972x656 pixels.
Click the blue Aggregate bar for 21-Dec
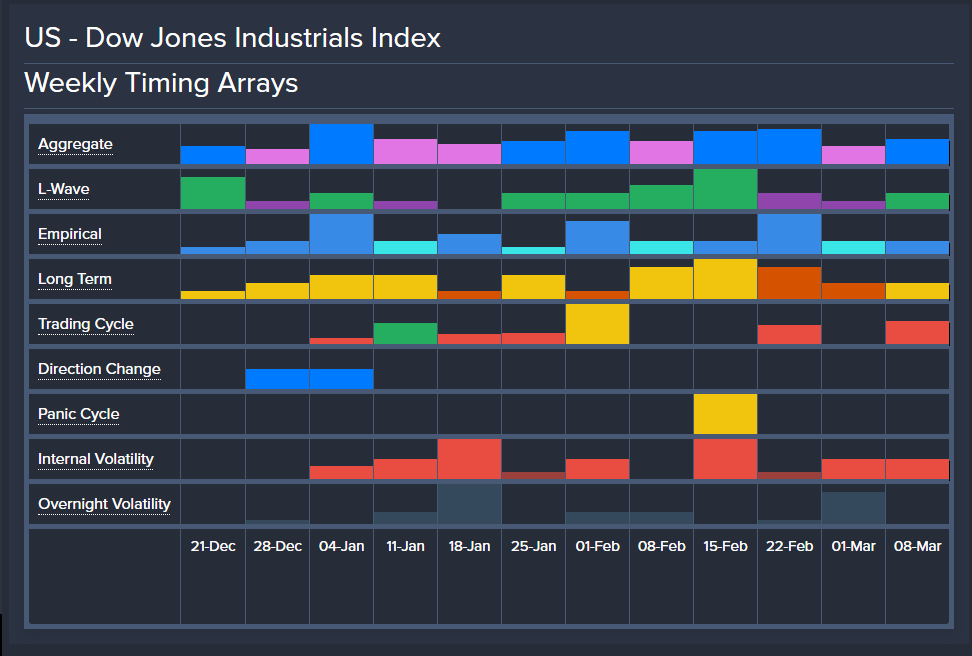point(213,155)
